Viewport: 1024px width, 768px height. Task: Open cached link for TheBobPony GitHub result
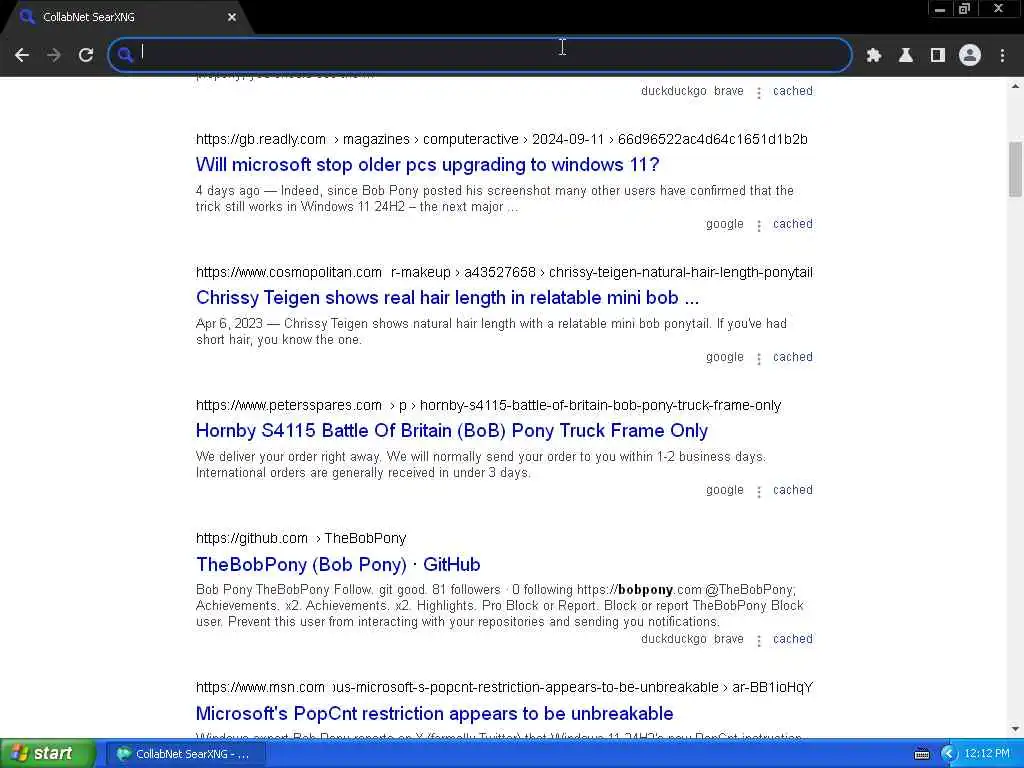coord(793,639)
